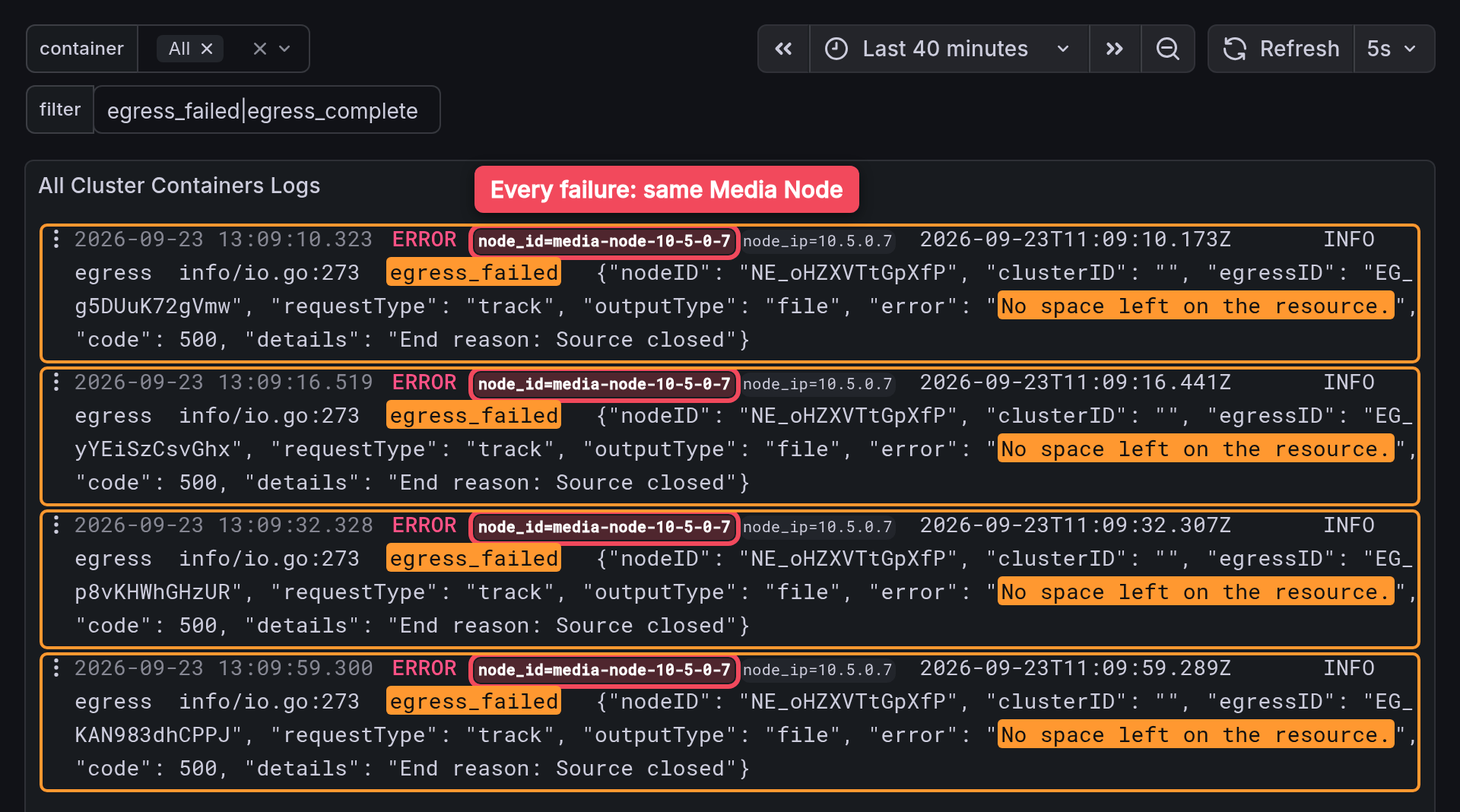Open the container variable dropdown
Image resolution: width=1460 pixels, height=812 pixels.
pyautogui.click(x=284, y=49)
